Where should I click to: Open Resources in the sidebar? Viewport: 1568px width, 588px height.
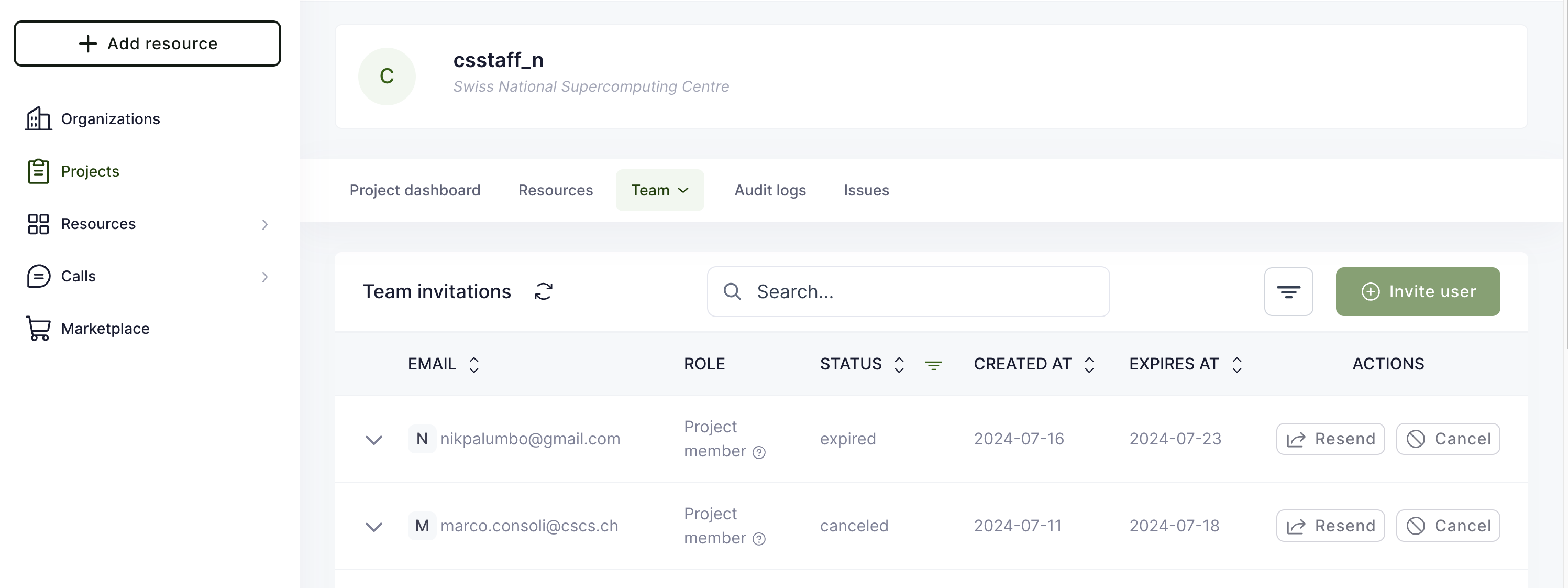[98, 224]
